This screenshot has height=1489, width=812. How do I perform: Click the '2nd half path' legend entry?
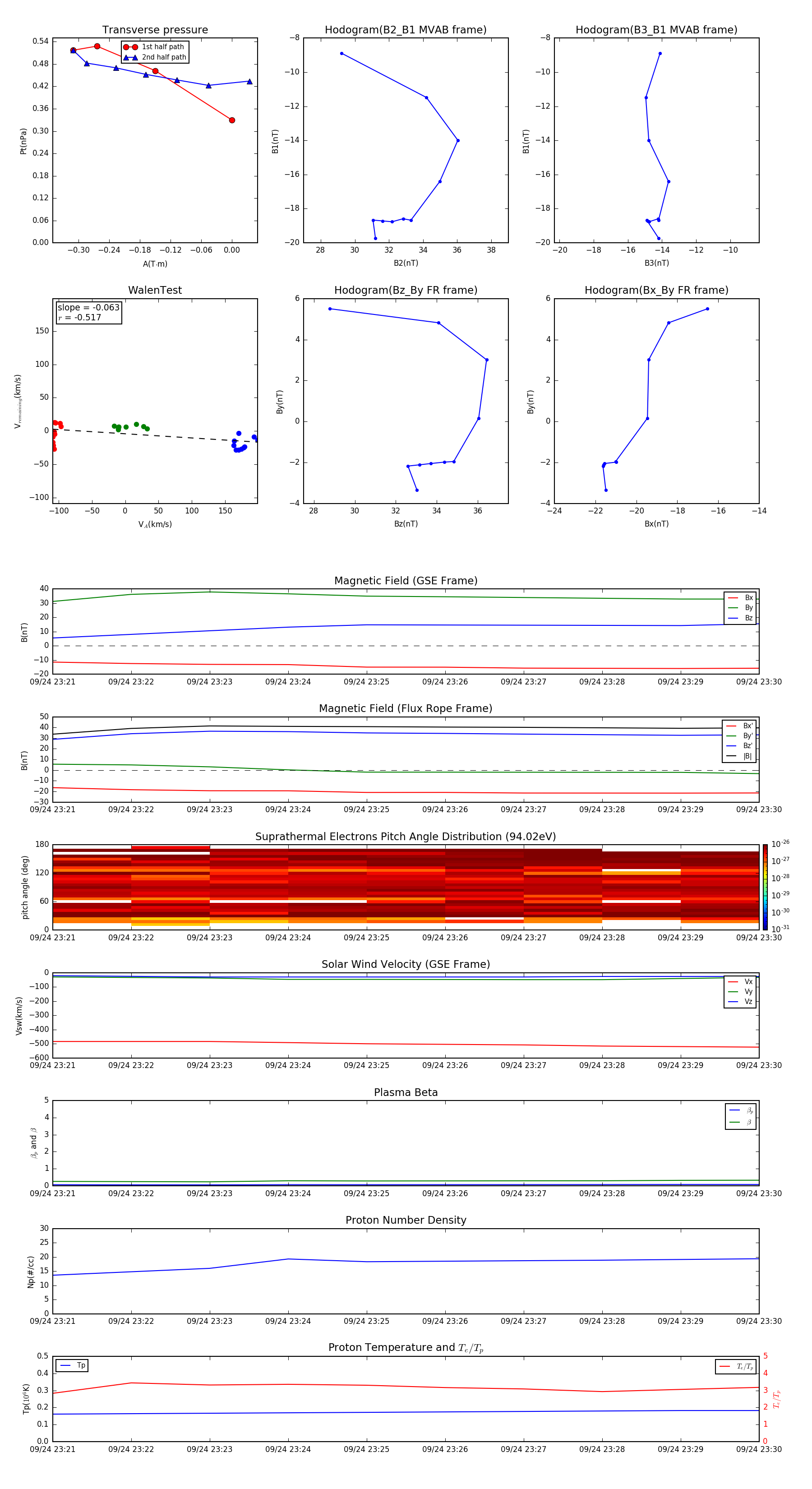click(x=155, y=57)
